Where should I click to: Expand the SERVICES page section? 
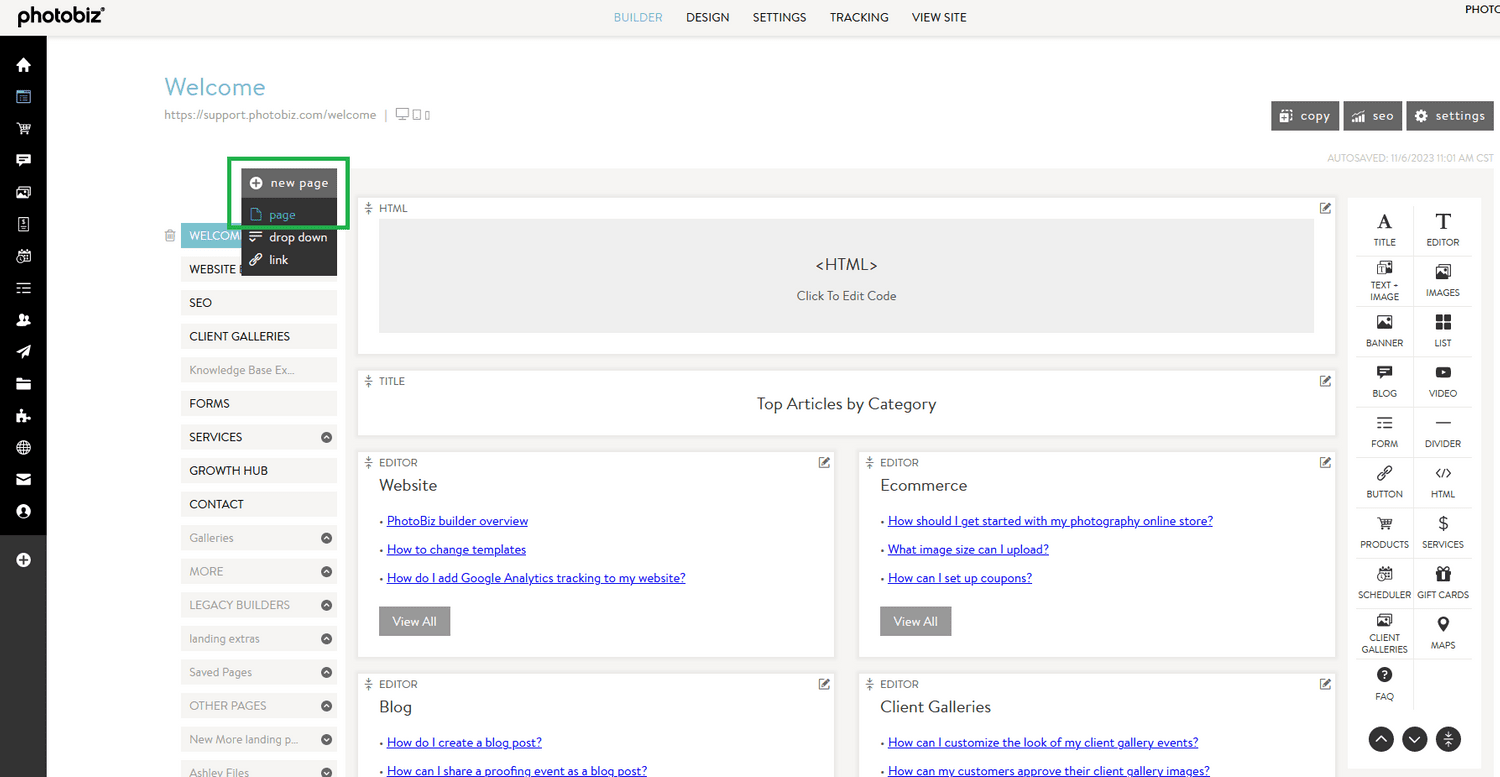point(326,437)
